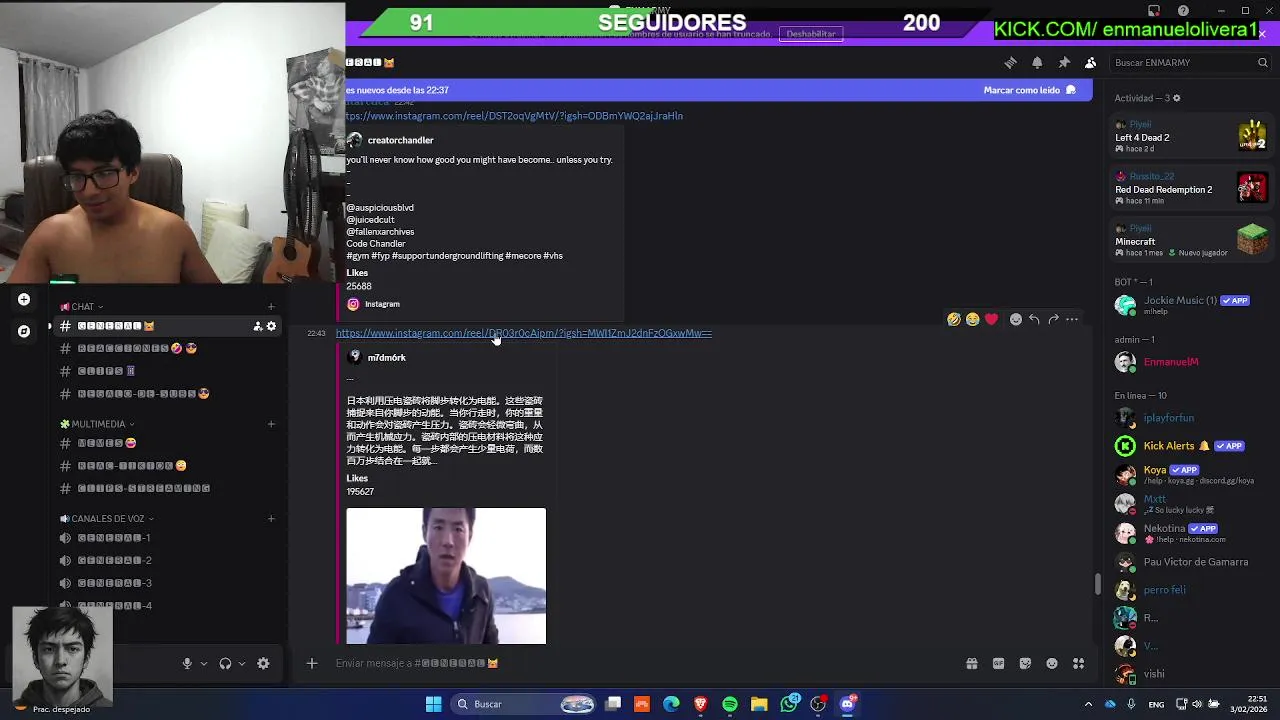Open the emoji picker in message bar
Viewport: 1280px width, 720px height.
point(1052,663)
